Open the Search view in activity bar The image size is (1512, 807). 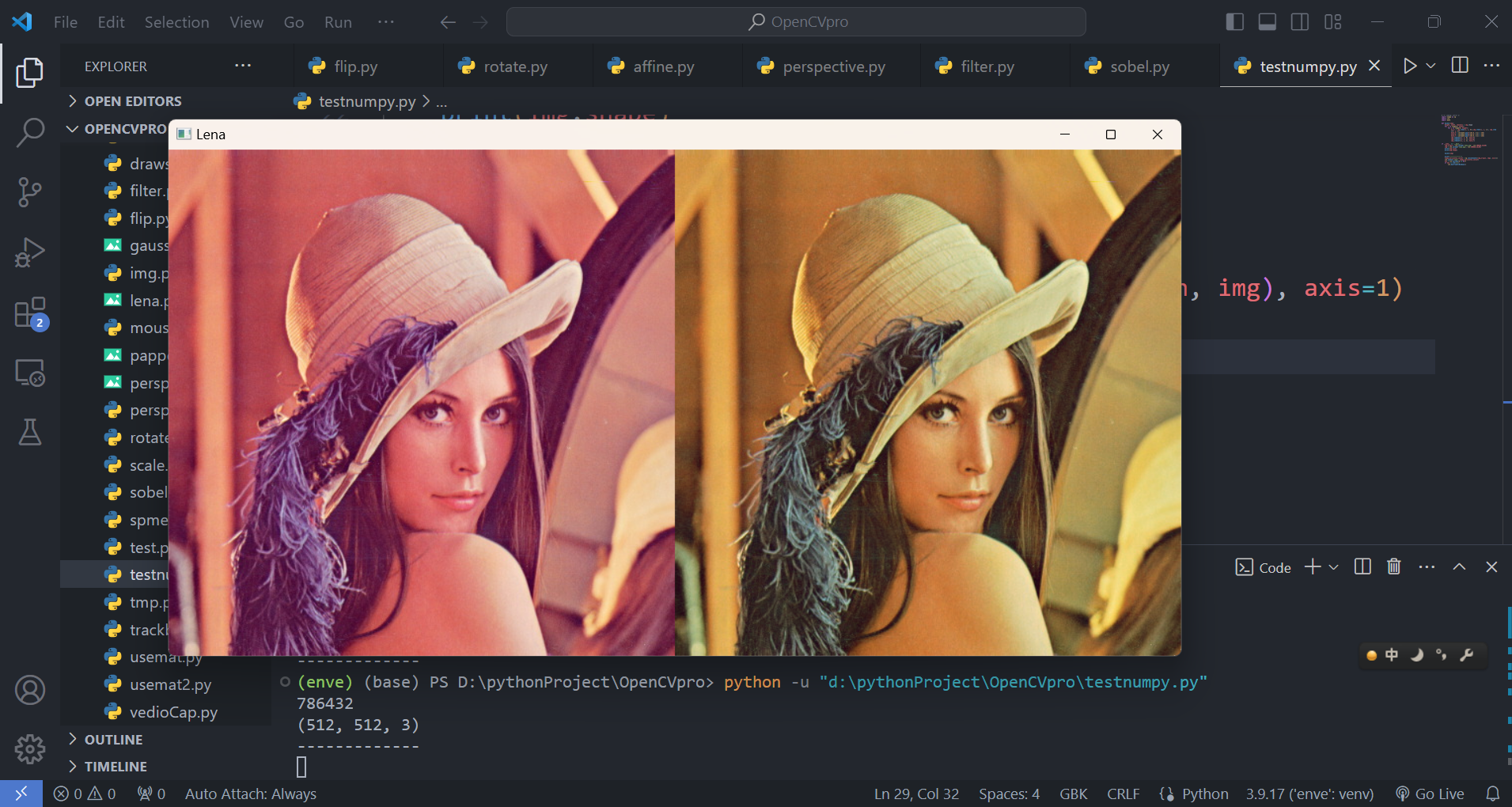click(x=30, y=132)
